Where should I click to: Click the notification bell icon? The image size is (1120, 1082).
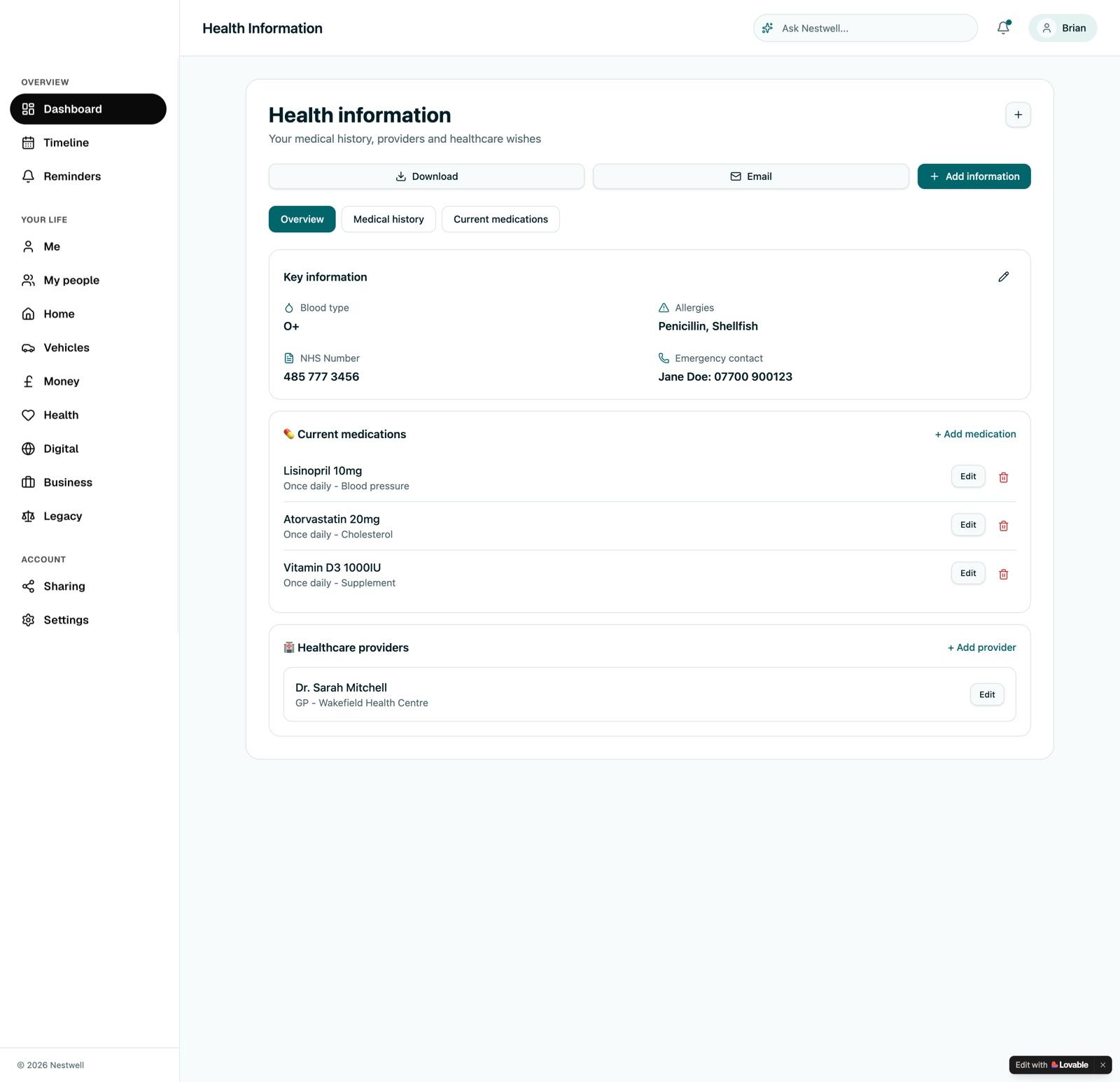click(1003, 28)
